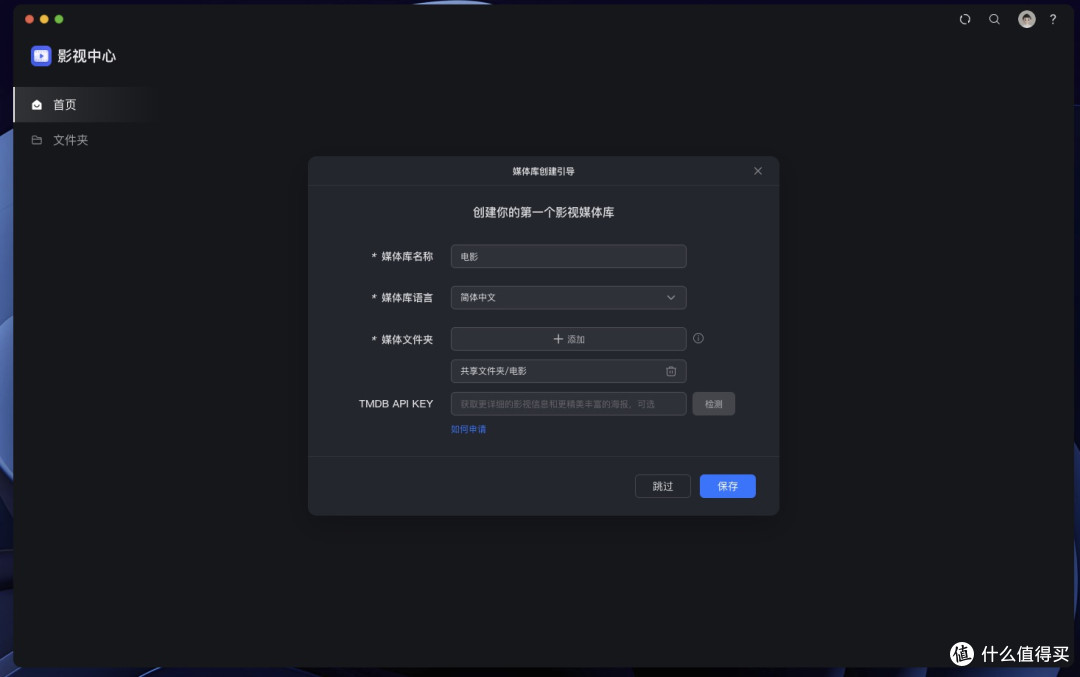This screenshot has width=1080, height=677.
Task: Click the 媒体库名称 input field
Action: [568, 256]
